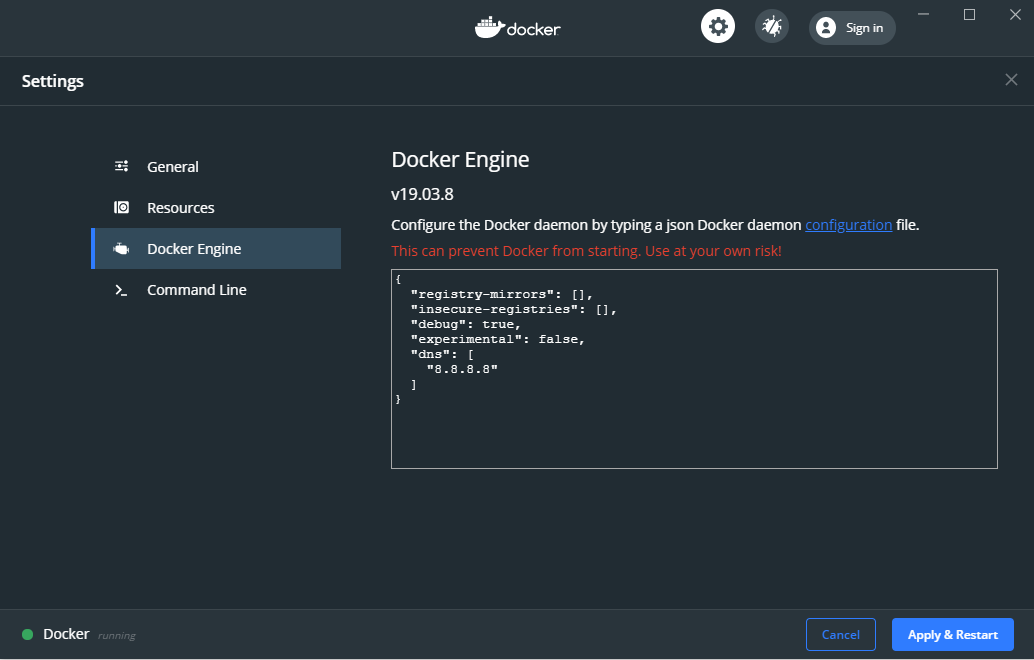Image resolution: width=1034 pixels, height=660 pixels.
Task: Maximize the Docker Desktop window
Action: (969, 14)
